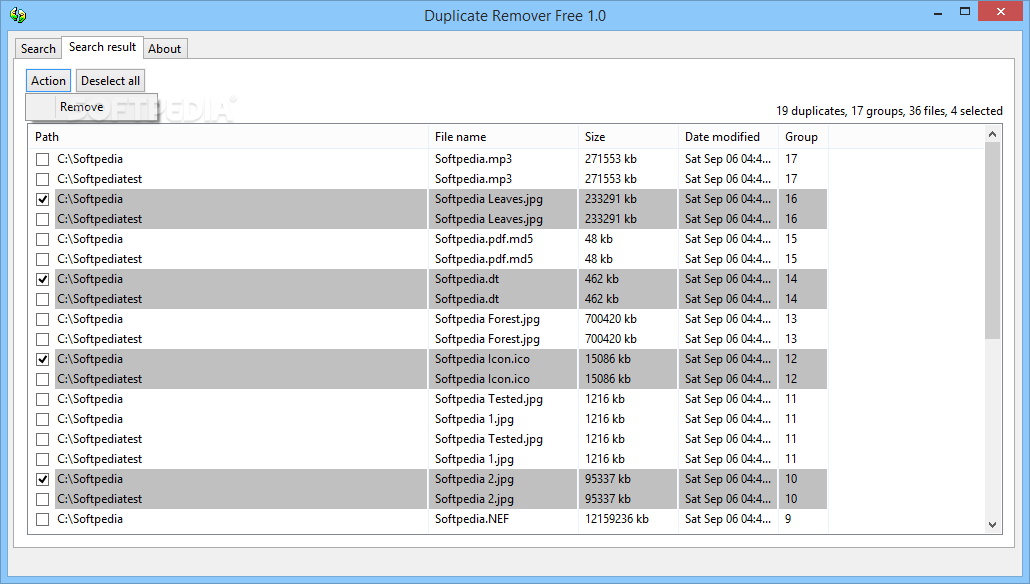Minimize the Duplicate Remover window
The height and width of the screenshot is (584, 1030).
coord(938,12)
